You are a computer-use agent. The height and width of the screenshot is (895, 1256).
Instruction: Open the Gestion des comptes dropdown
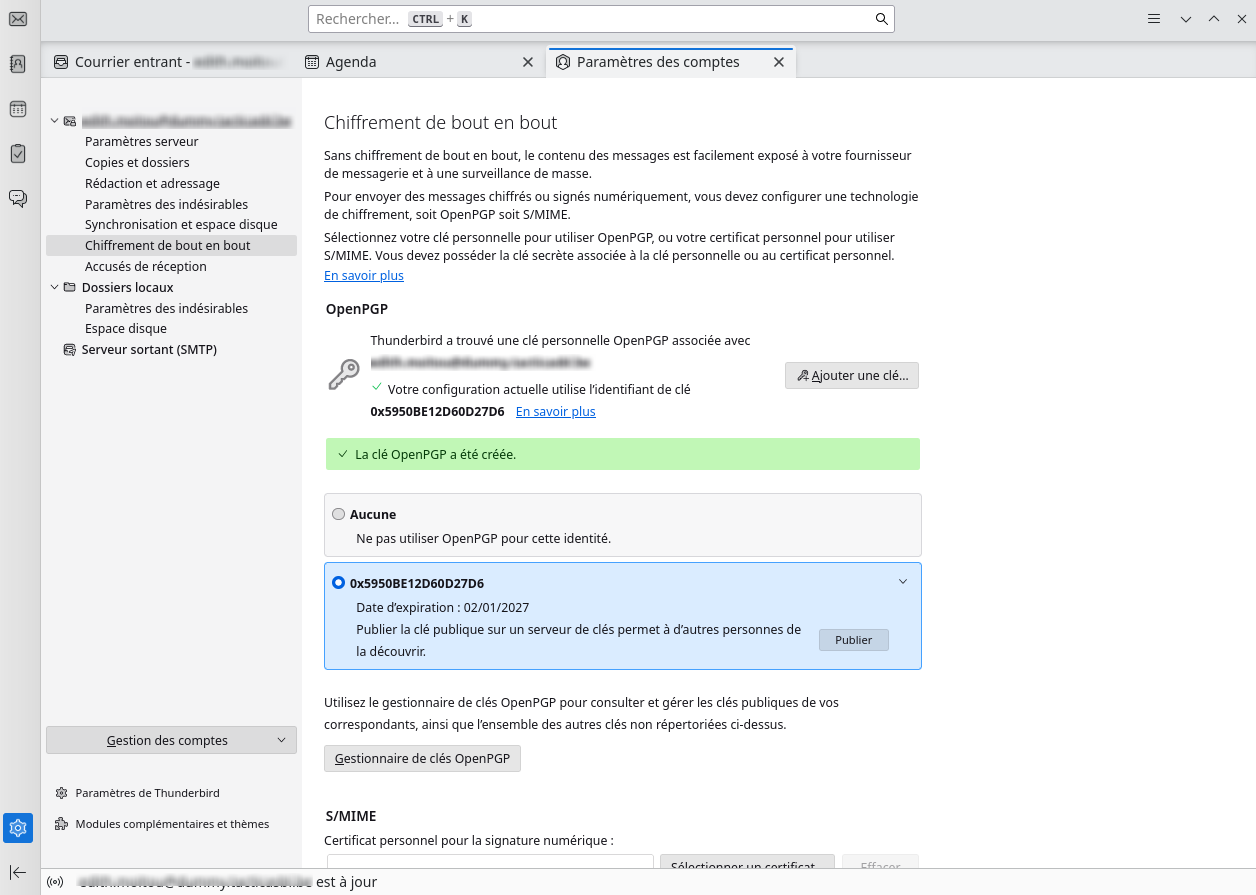(x=171, y=740)
